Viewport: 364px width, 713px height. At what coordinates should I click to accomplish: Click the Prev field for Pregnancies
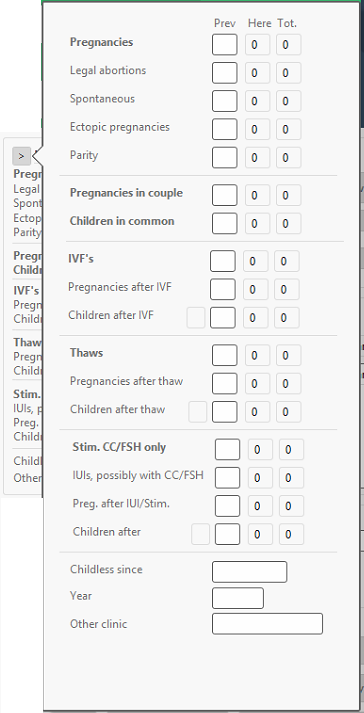(224, 45)
